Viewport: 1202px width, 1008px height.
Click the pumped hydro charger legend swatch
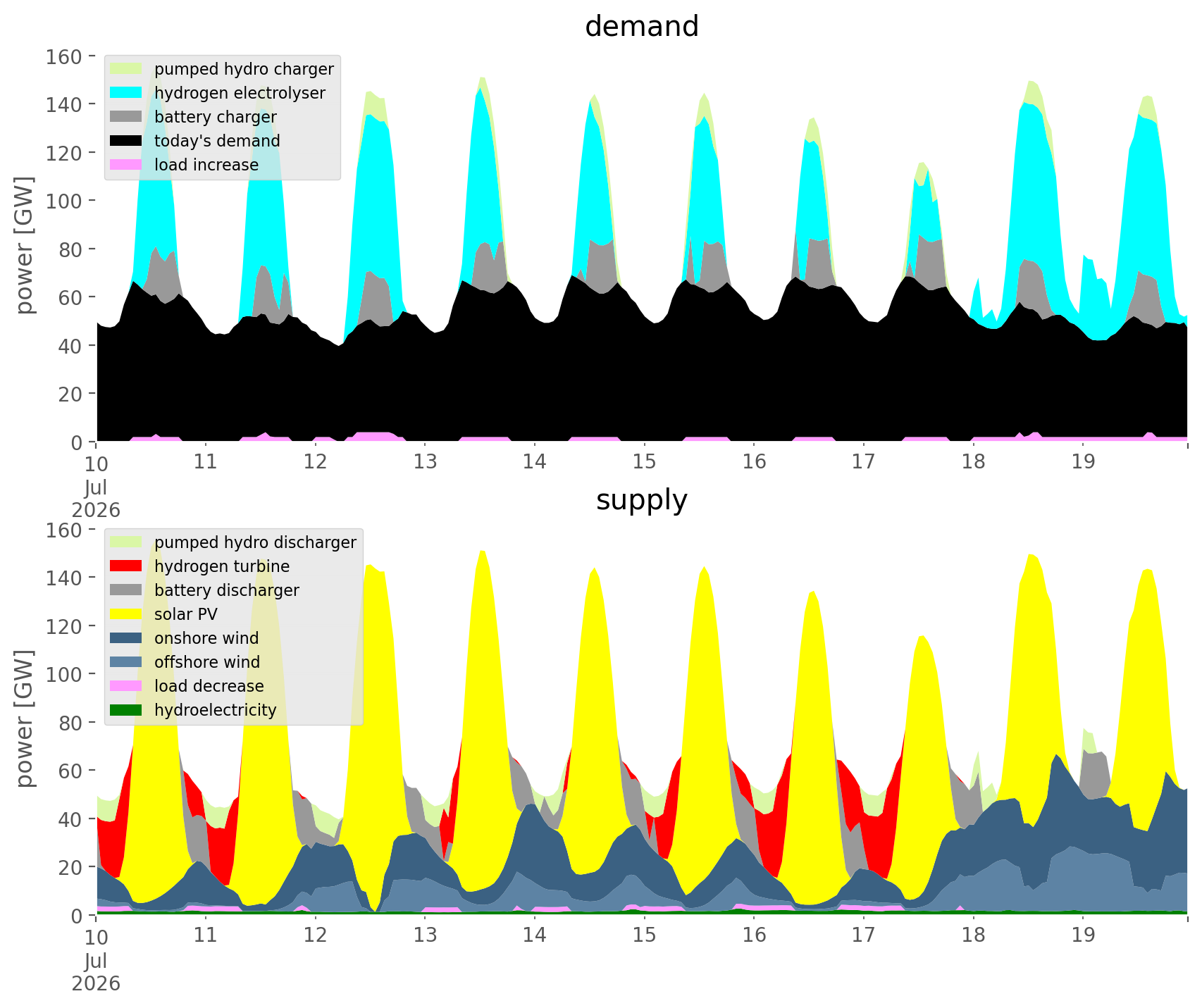[127, 69]
